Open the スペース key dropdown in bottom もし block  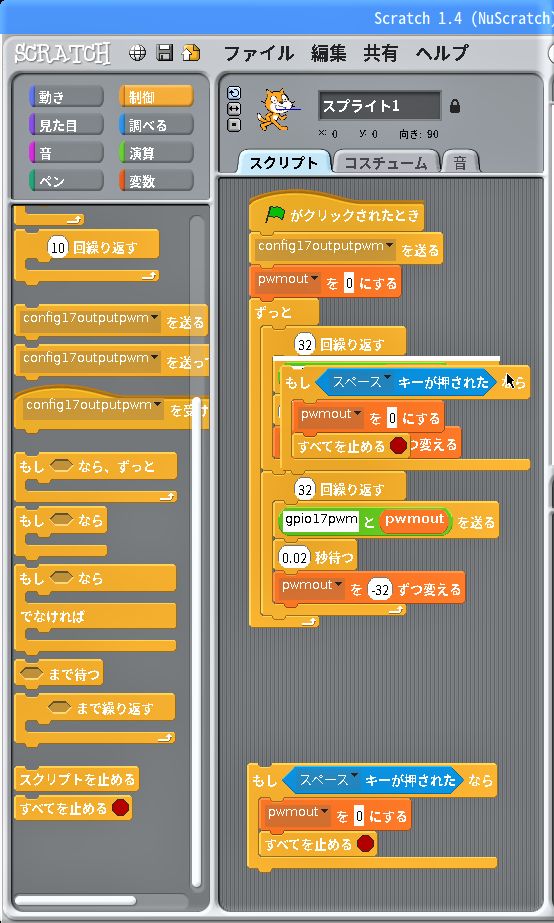[x=354, y=778]
